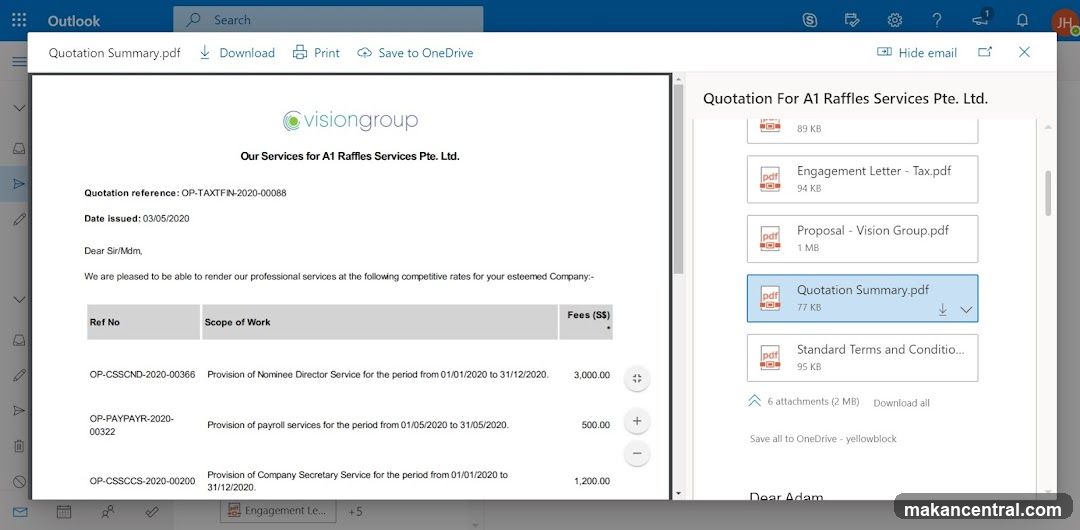
Task: Zoom in on the PDF
Action: [637, 421]
